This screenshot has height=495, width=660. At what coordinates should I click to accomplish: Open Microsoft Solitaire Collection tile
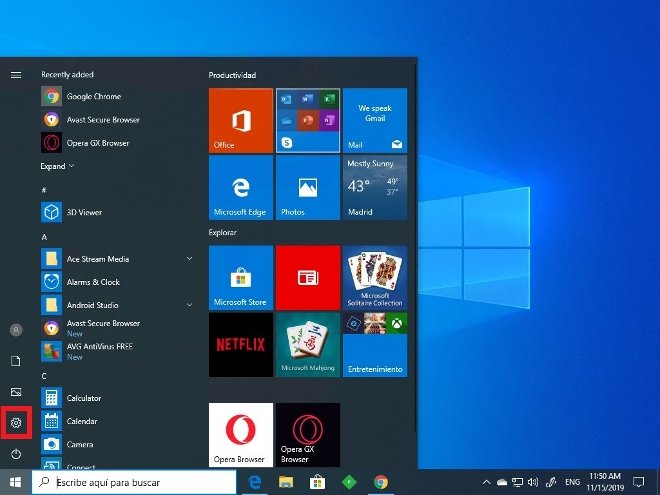375,278
